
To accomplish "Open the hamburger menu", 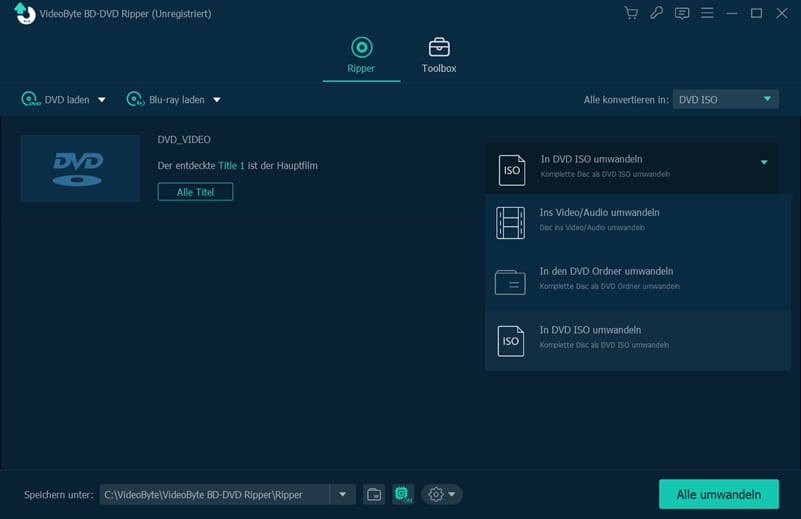I will click(707, 13).
